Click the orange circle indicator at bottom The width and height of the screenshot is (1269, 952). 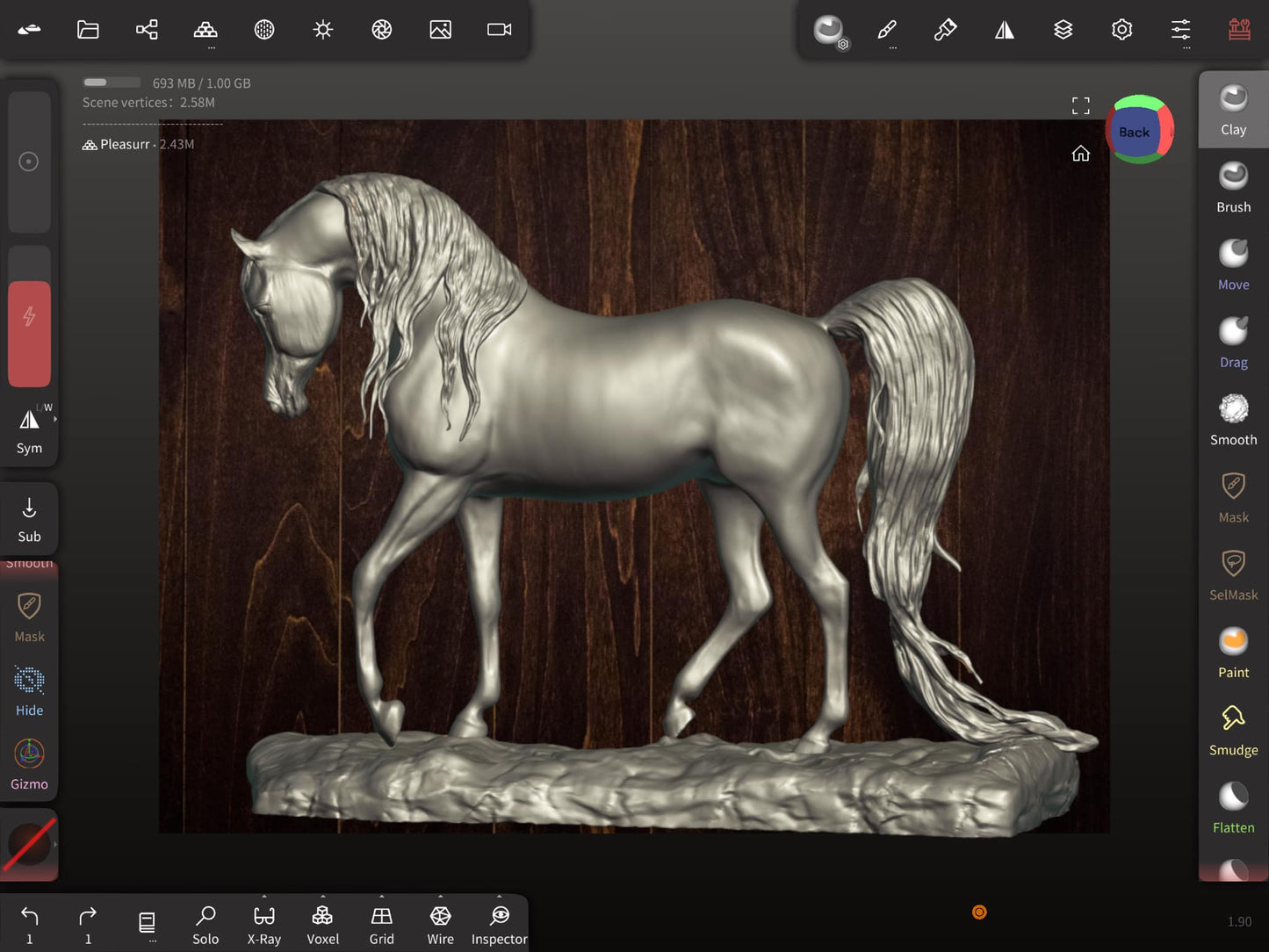tap(979, 912)
